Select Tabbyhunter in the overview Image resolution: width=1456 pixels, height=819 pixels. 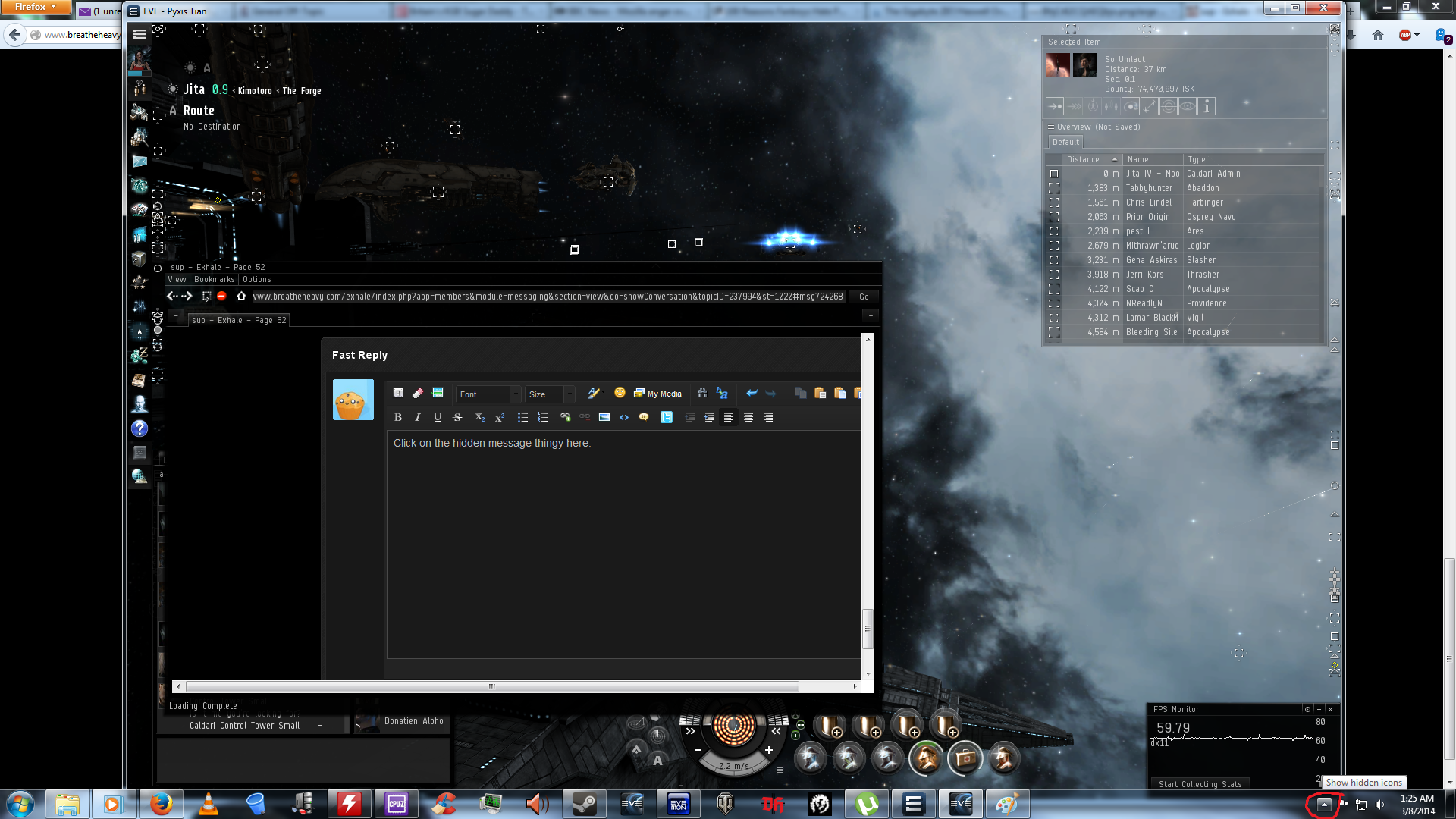(x=1185, y=188)
